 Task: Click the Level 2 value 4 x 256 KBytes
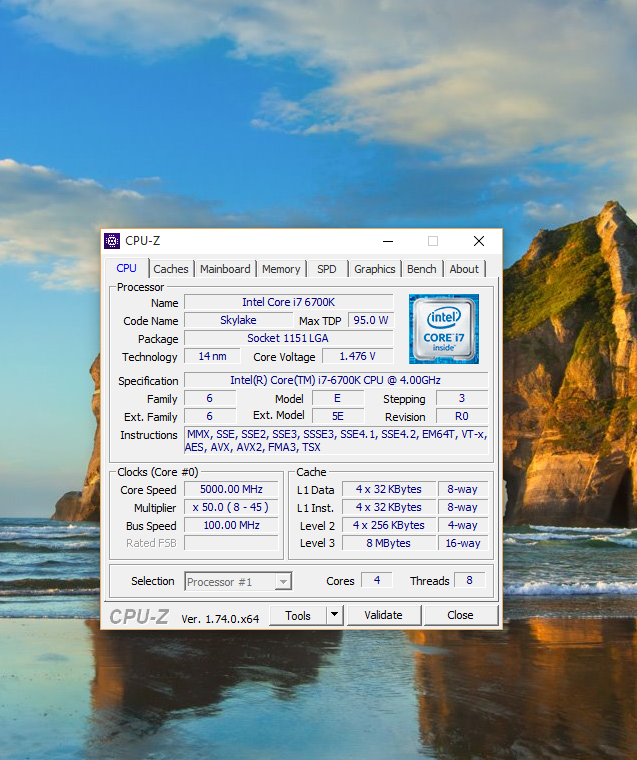tap(389, 525)
